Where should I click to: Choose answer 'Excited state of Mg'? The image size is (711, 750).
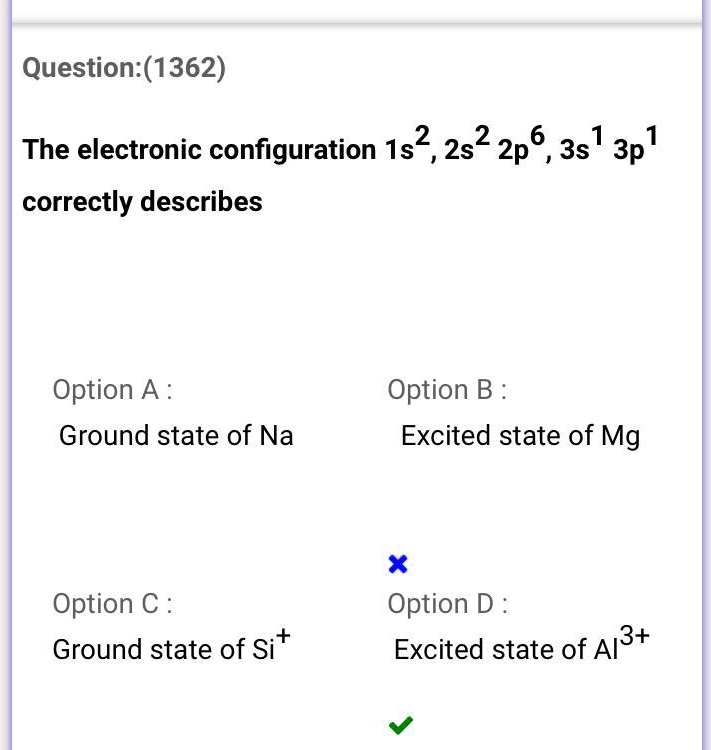click(x=520, y=436)
